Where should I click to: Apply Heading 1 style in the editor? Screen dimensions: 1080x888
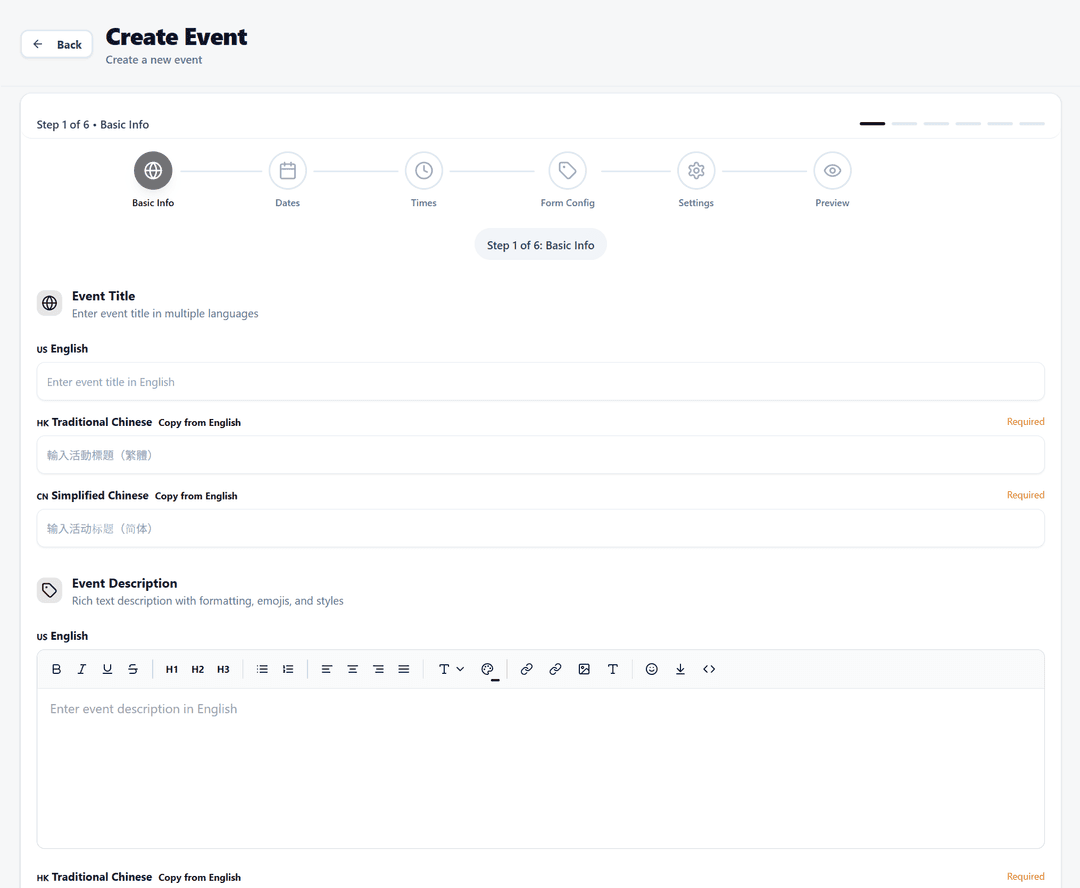pos(171,669)
